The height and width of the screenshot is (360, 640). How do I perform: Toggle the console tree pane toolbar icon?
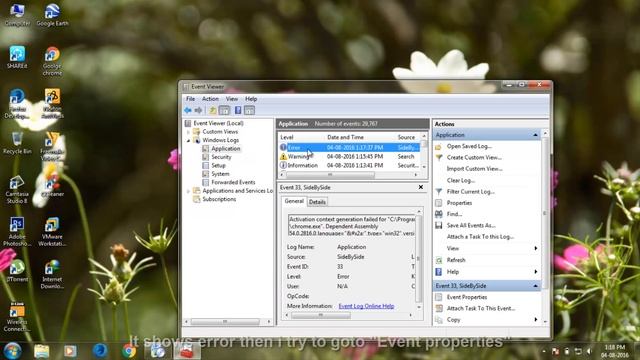224,110
